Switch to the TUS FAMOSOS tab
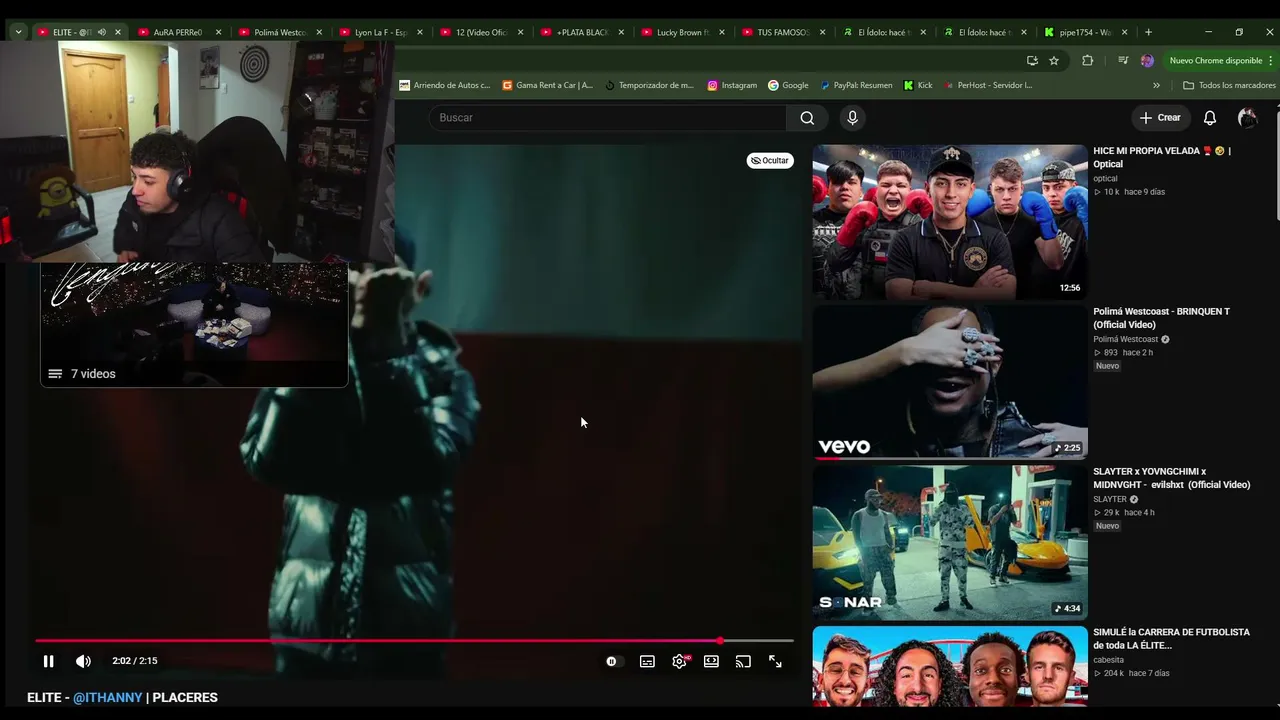 point(783,32)
